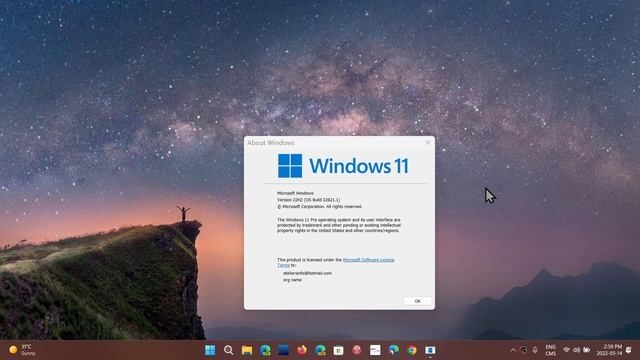Image resolution: width=640 pixels, height=360 pixels.
Task: Close the About Windows dialog
Action: tap(428, 142)
